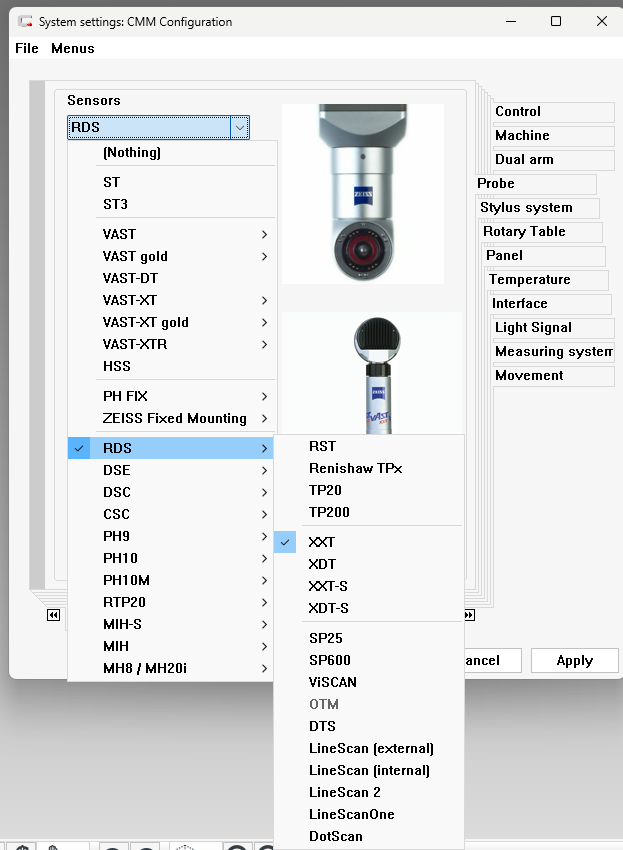Click the RDS sensor head image

(362, 193)
